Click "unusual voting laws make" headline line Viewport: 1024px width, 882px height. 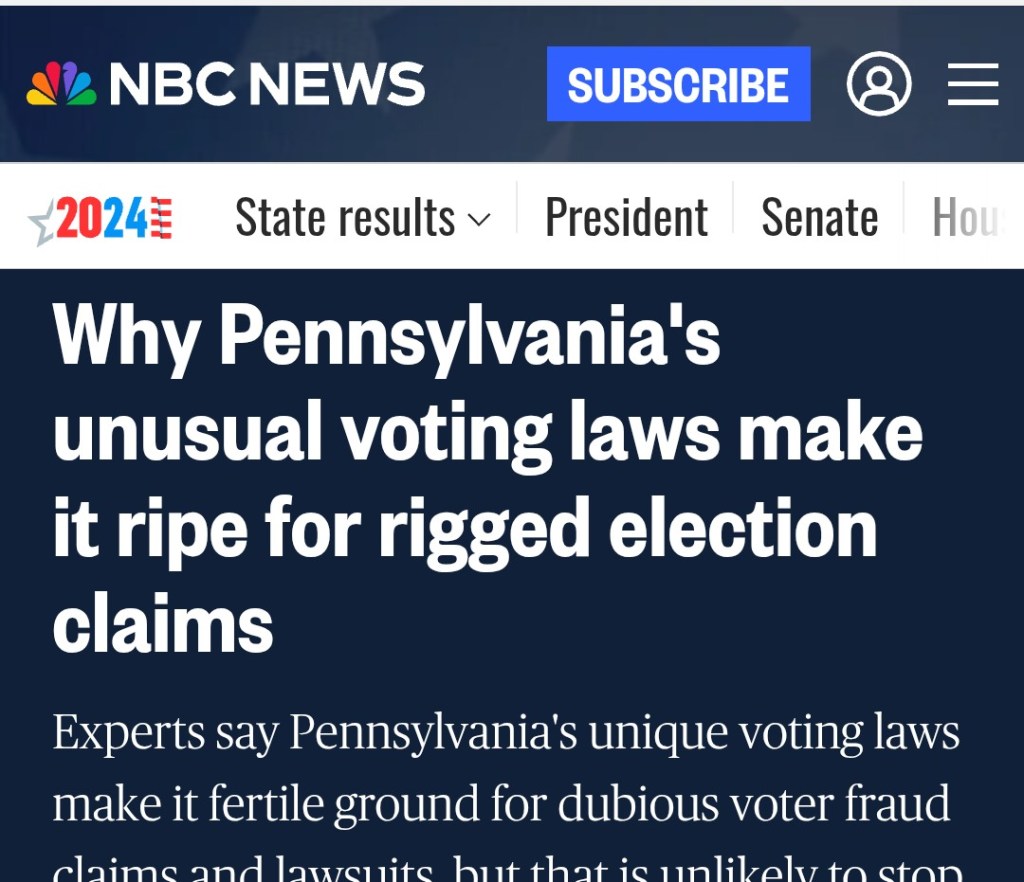(487, 431)
